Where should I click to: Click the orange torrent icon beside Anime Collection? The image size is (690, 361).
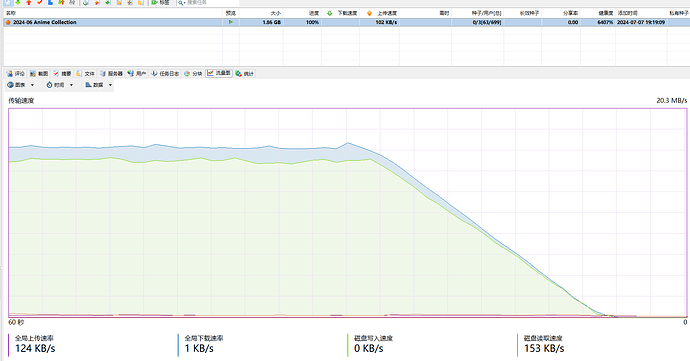click(8, 22)
